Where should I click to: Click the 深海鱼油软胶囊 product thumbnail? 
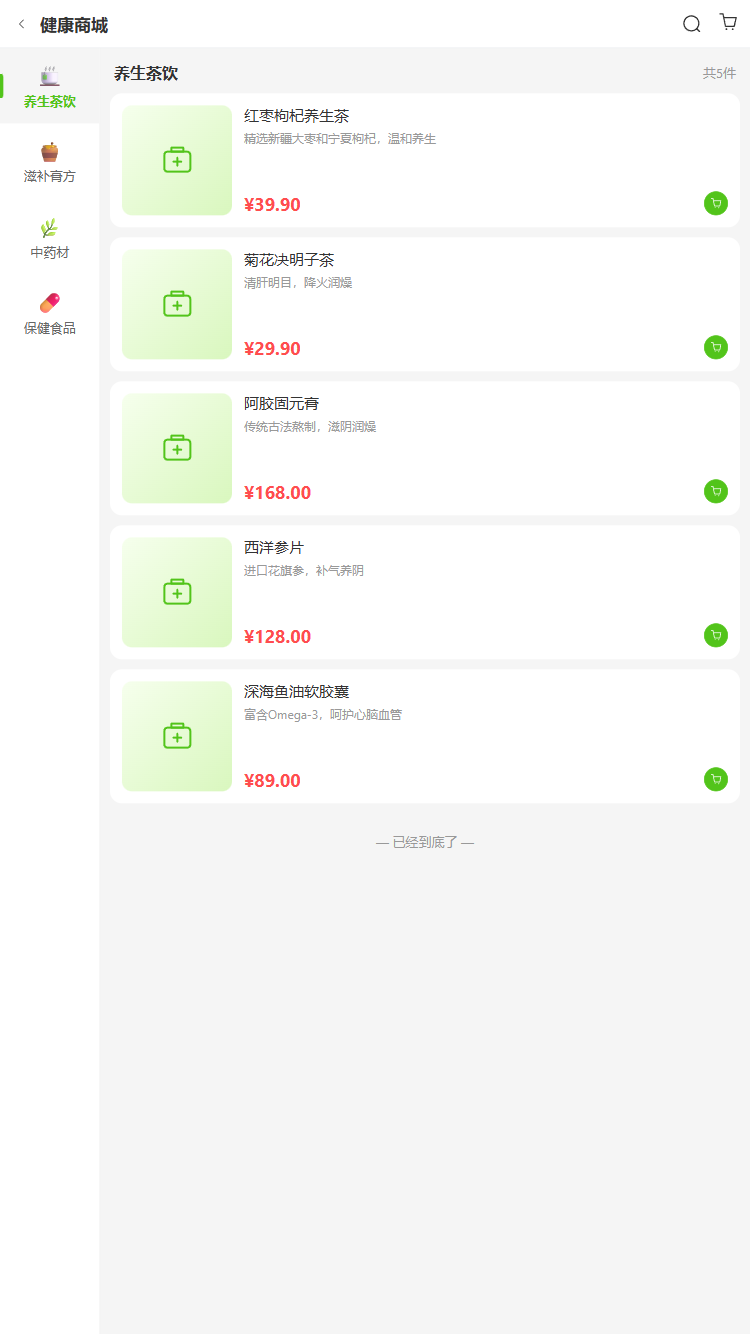(x=177, y=736)
